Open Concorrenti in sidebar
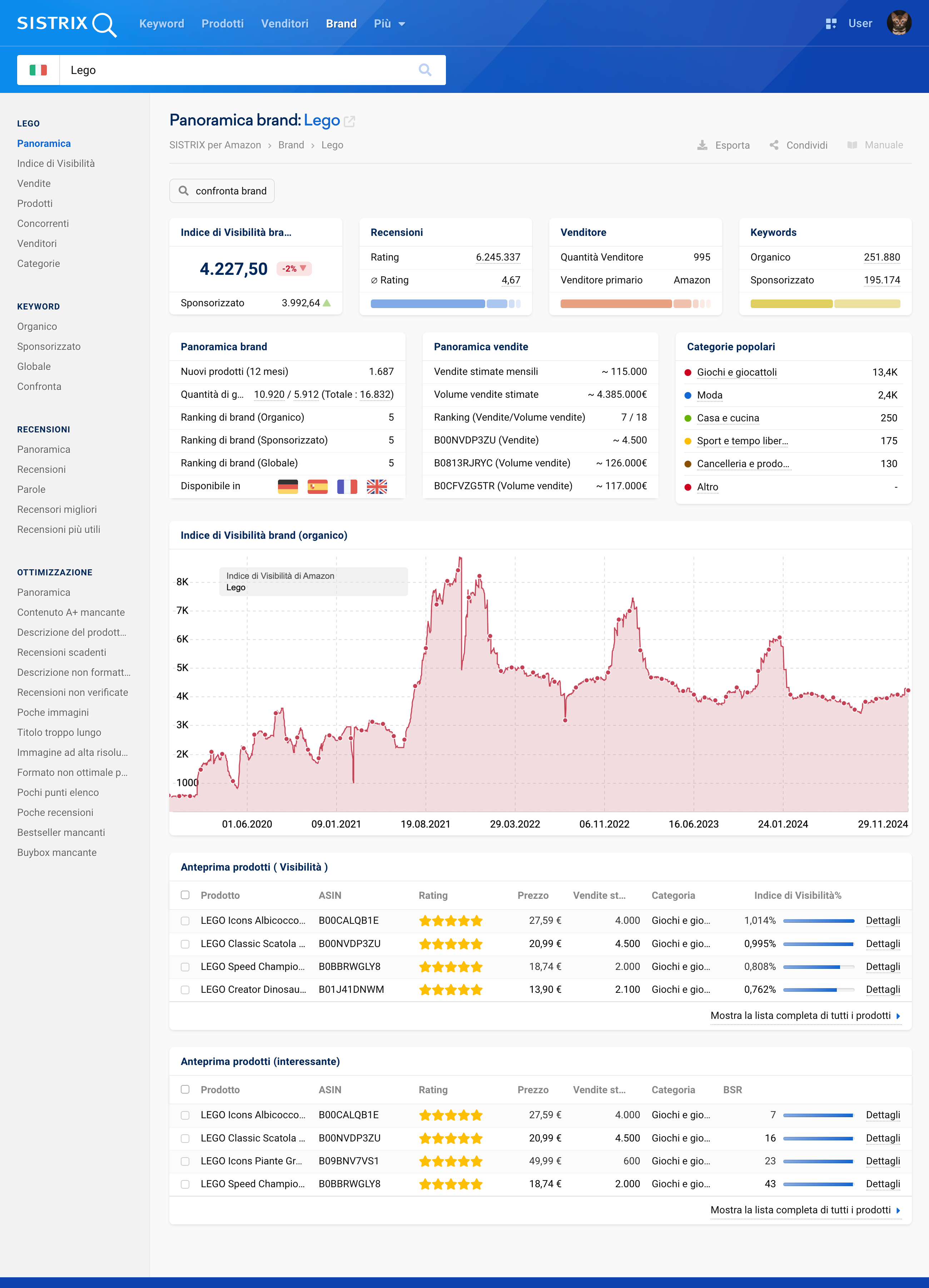 pos(43,224)
